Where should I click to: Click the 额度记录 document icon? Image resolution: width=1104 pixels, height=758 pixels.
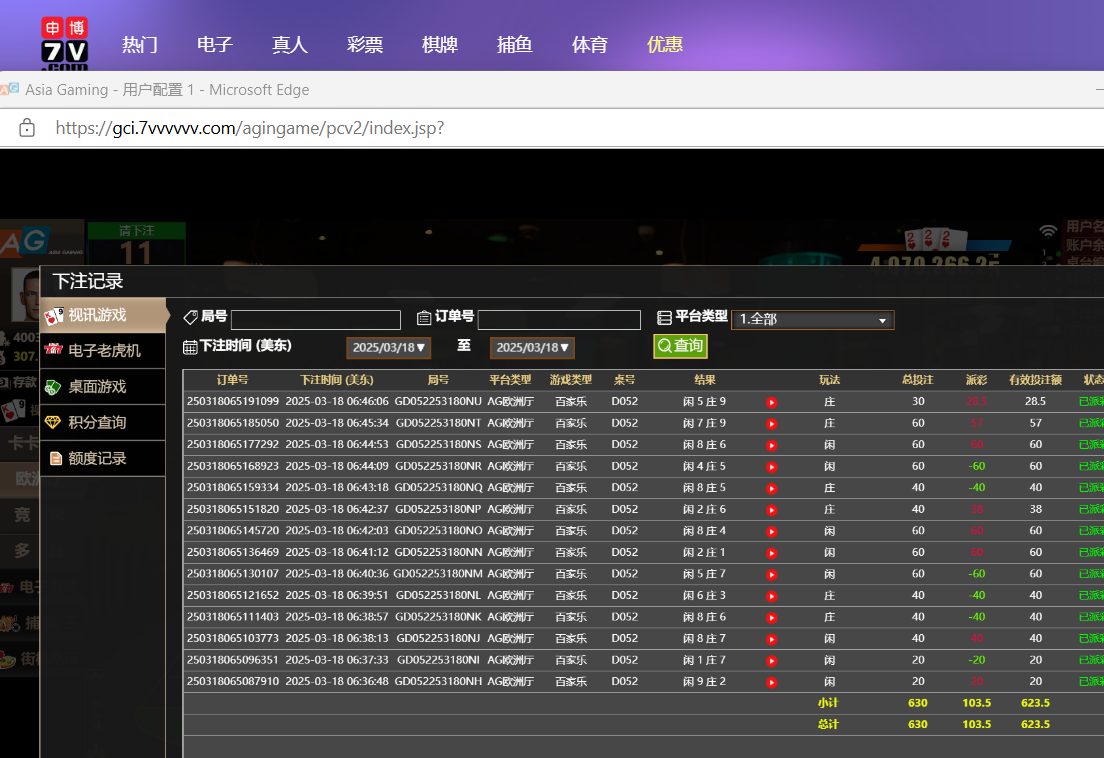[x=54, y=459]
